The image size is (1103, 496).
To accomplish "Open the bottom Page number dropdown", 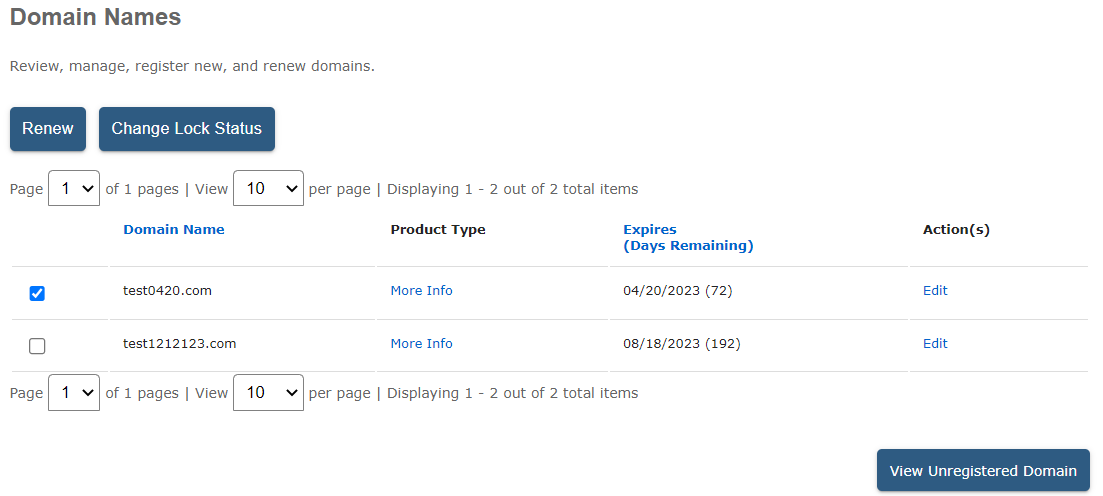I will [74, 393].
